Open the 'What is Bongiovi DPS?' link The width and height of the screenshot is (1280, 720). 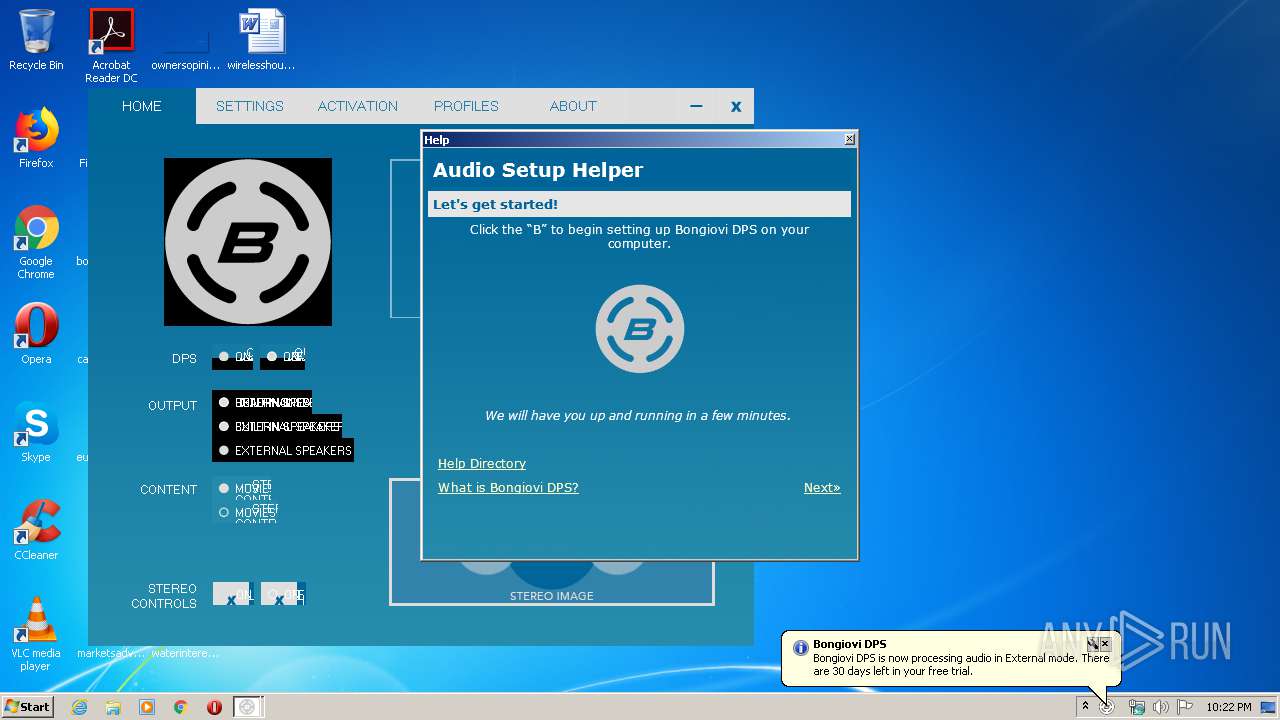pos(508,487)
